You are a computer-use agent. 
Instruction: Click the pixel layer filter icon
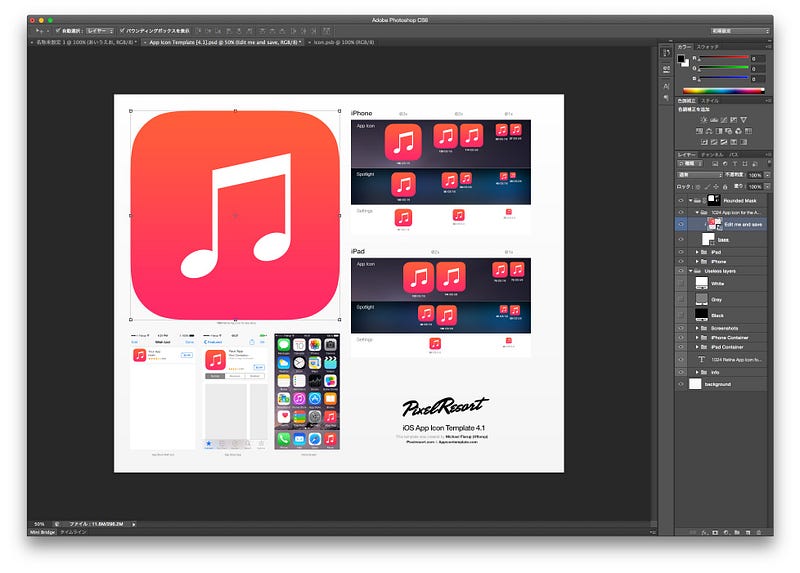[x=715, y=164]
